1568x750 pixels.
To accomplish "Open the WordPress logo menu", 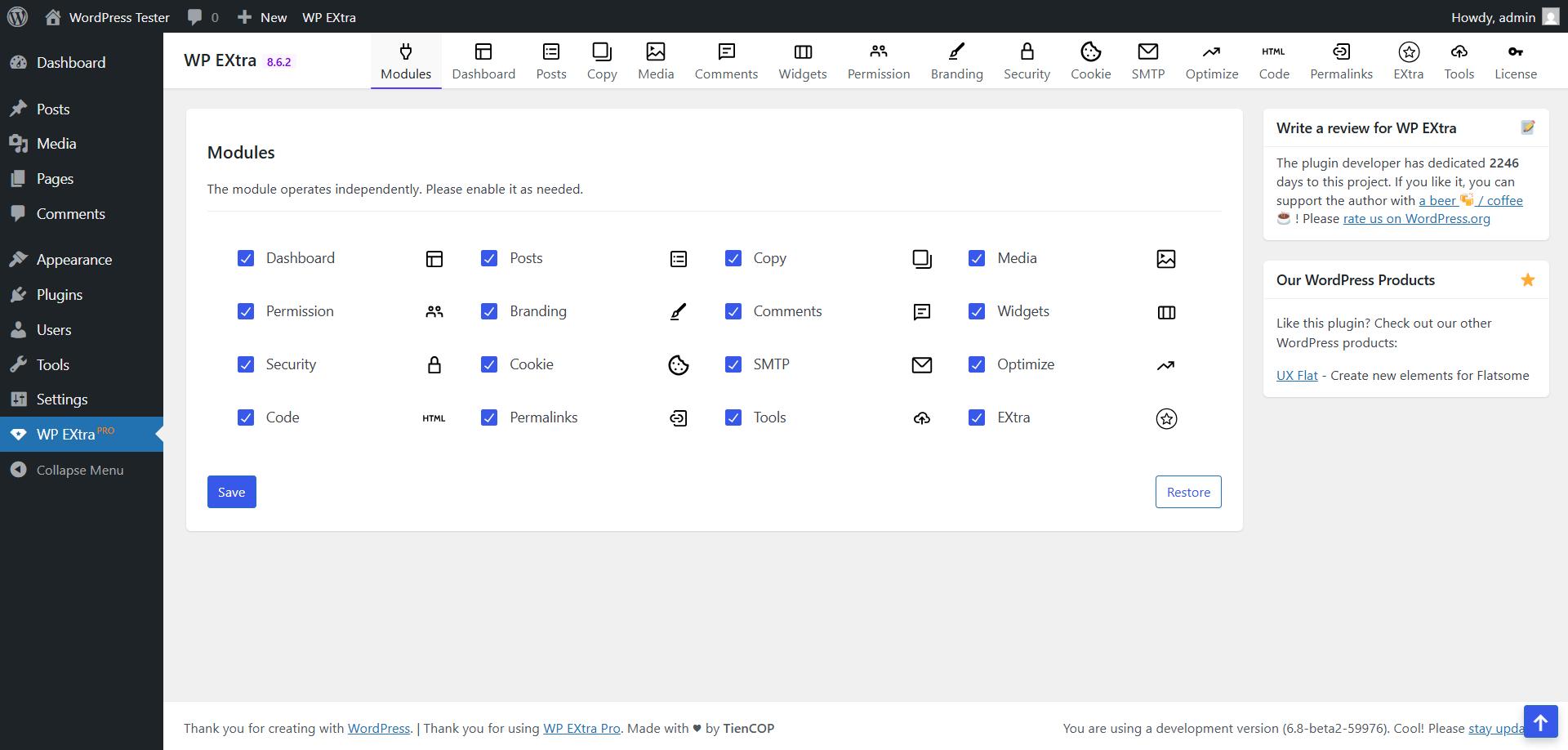I will tap(18, 16).
